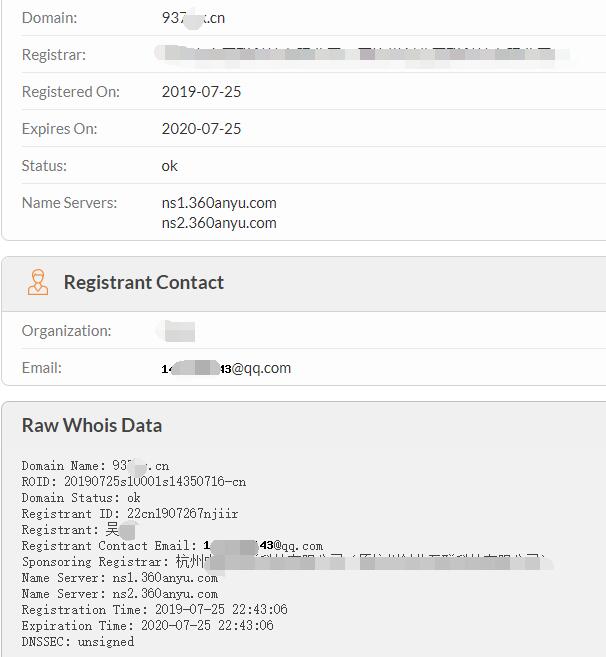
Task: Click the Registered On date 2019-07-25
Action: point(202,92)
